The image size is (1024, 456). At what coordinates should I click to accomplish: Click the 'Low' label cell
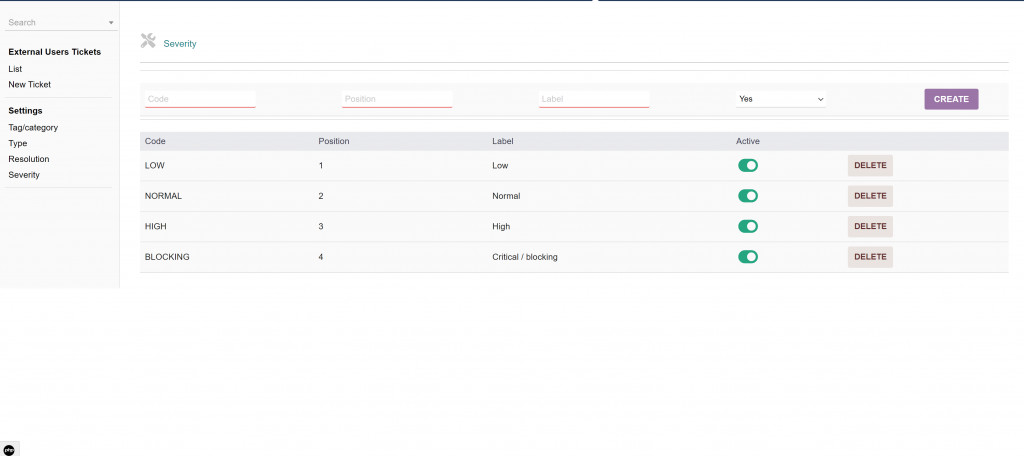[x=500, y=166]
